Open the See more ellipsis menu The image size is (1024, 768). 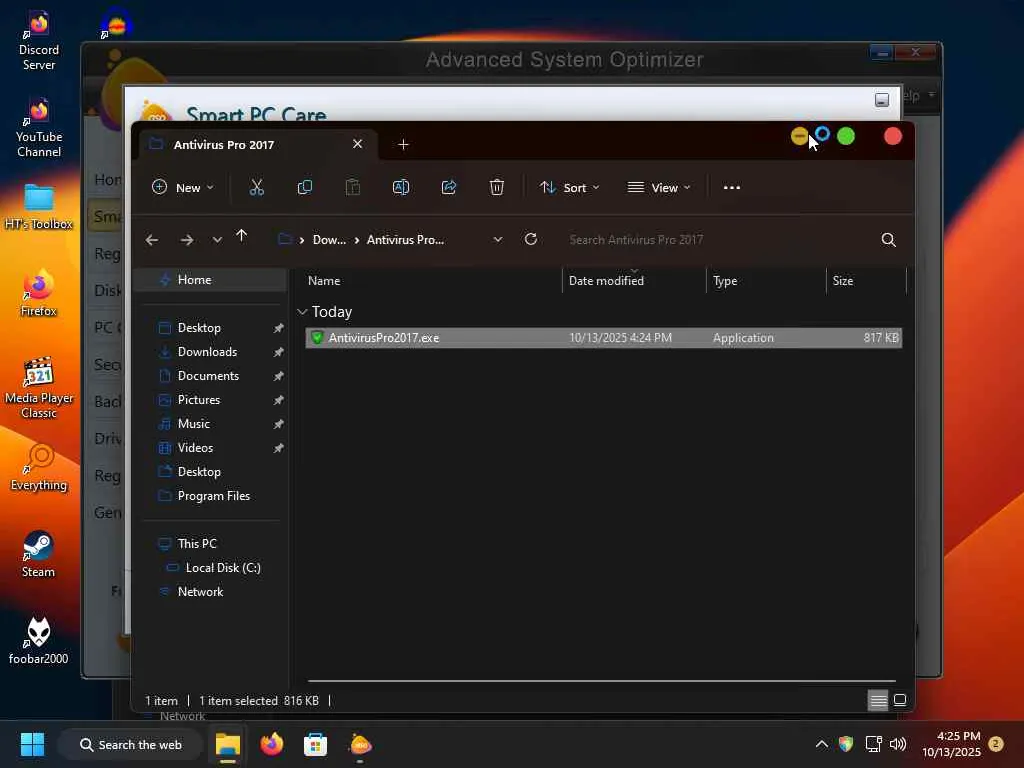click(732, 187)
